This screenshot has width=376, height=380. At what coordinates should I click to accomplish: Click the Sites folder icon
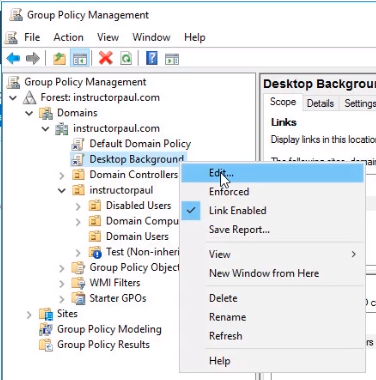pyautogui.click(x=46, y=314)
